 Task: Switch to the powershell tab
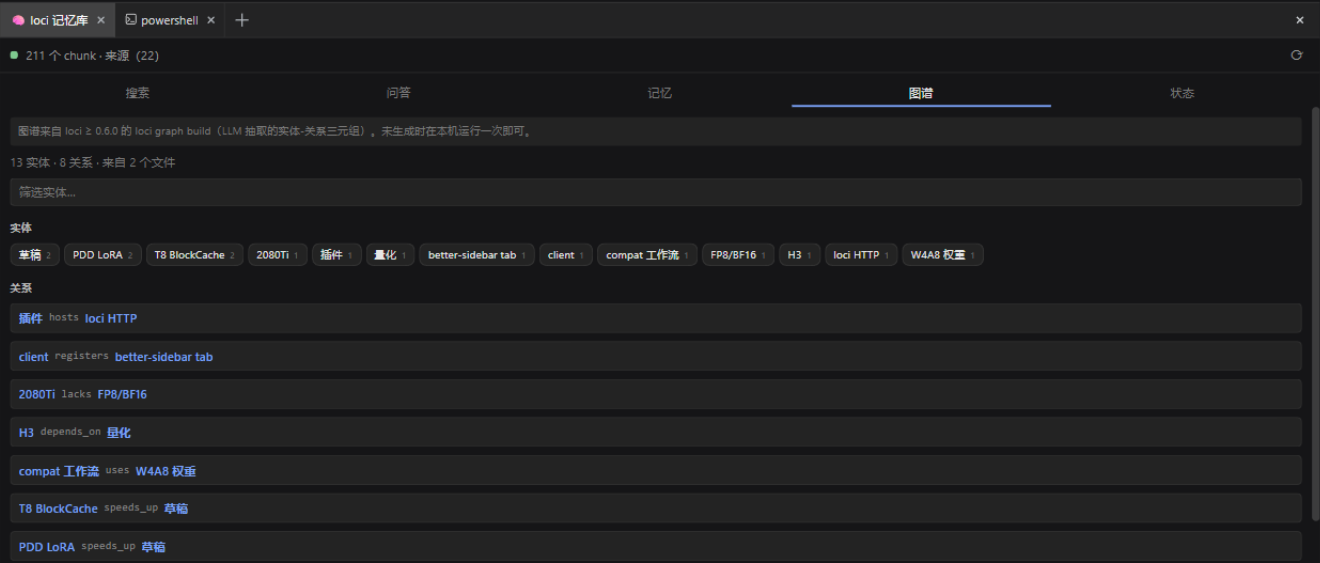pos(170,20)
